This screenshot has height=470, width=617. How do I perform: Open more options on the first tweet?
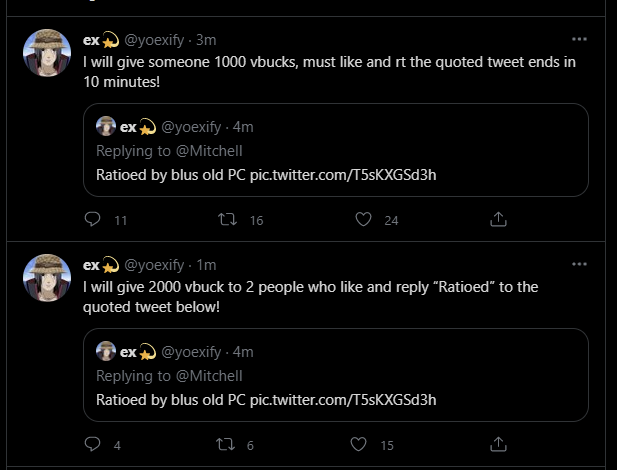(579, 40)
